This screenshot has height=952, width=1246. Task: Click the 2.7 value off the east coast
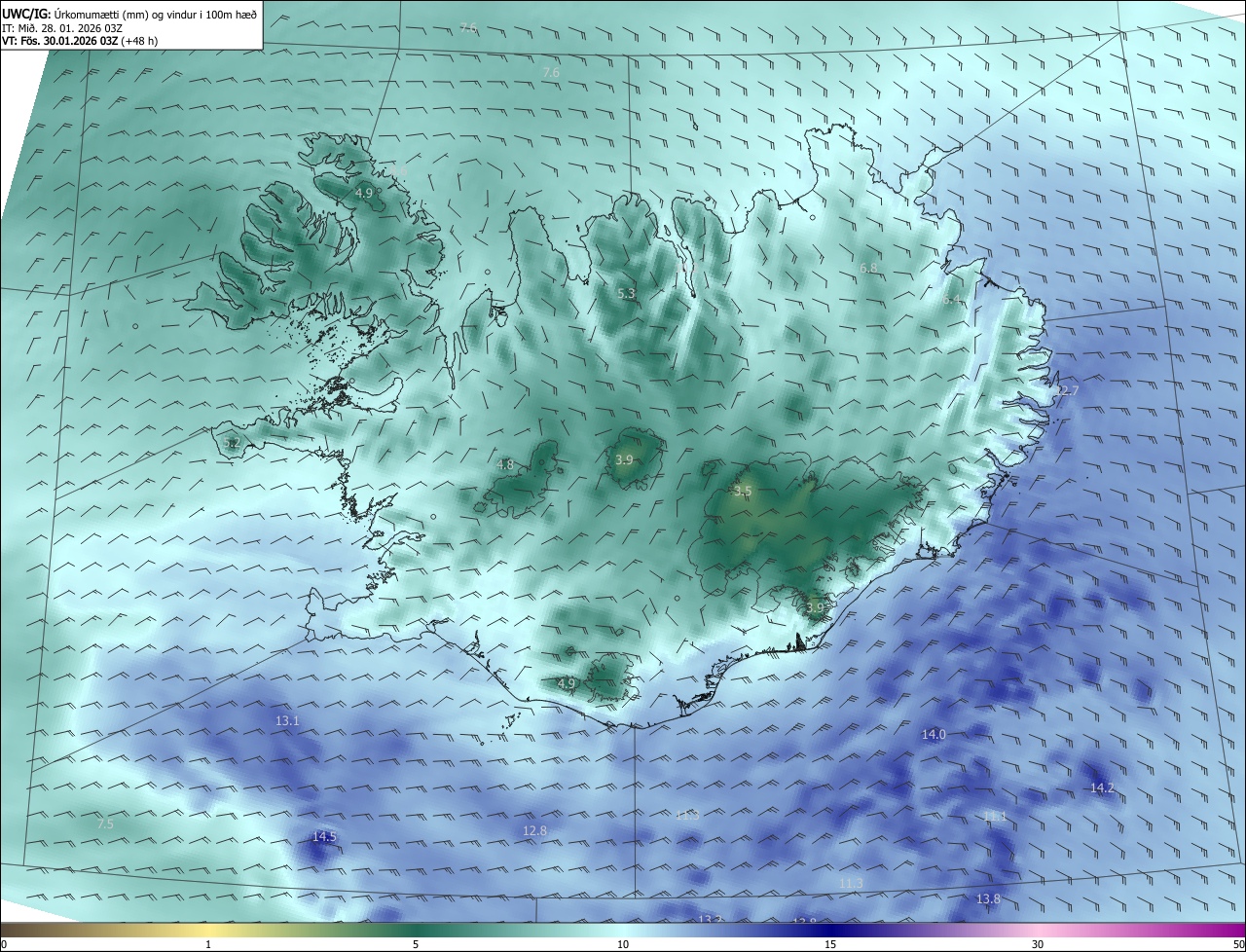1069,390
